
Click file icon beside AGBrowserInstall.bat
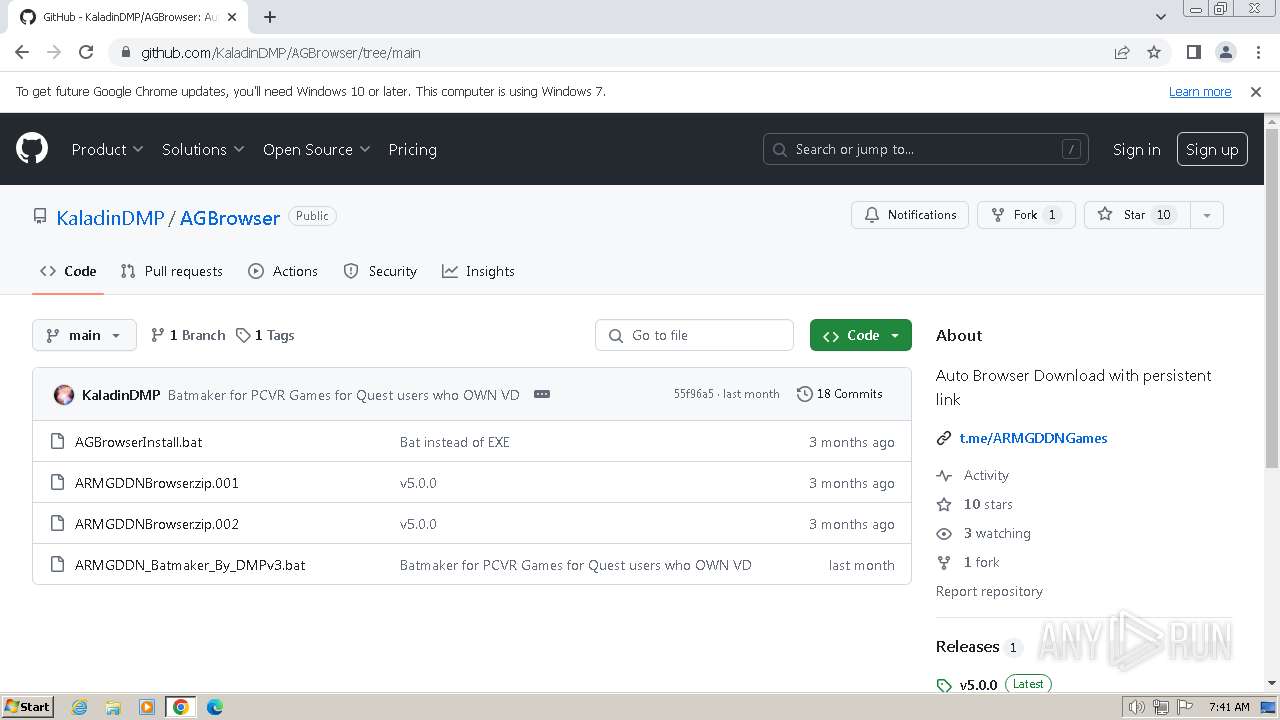pos(58,442)
